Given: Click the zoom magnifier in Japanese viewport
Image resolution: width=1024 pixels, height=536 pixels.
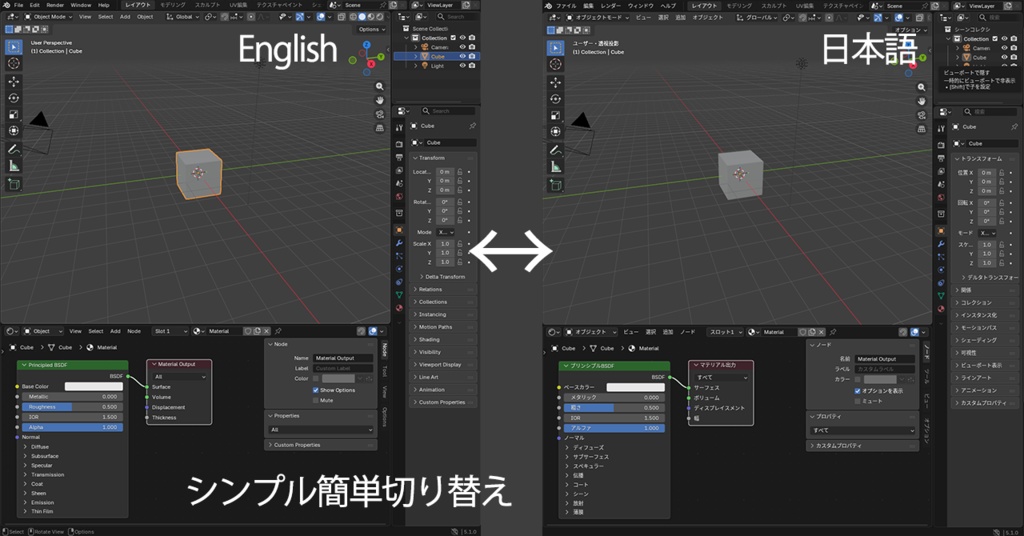Looking at the screenshot, I should click(921, 87).
